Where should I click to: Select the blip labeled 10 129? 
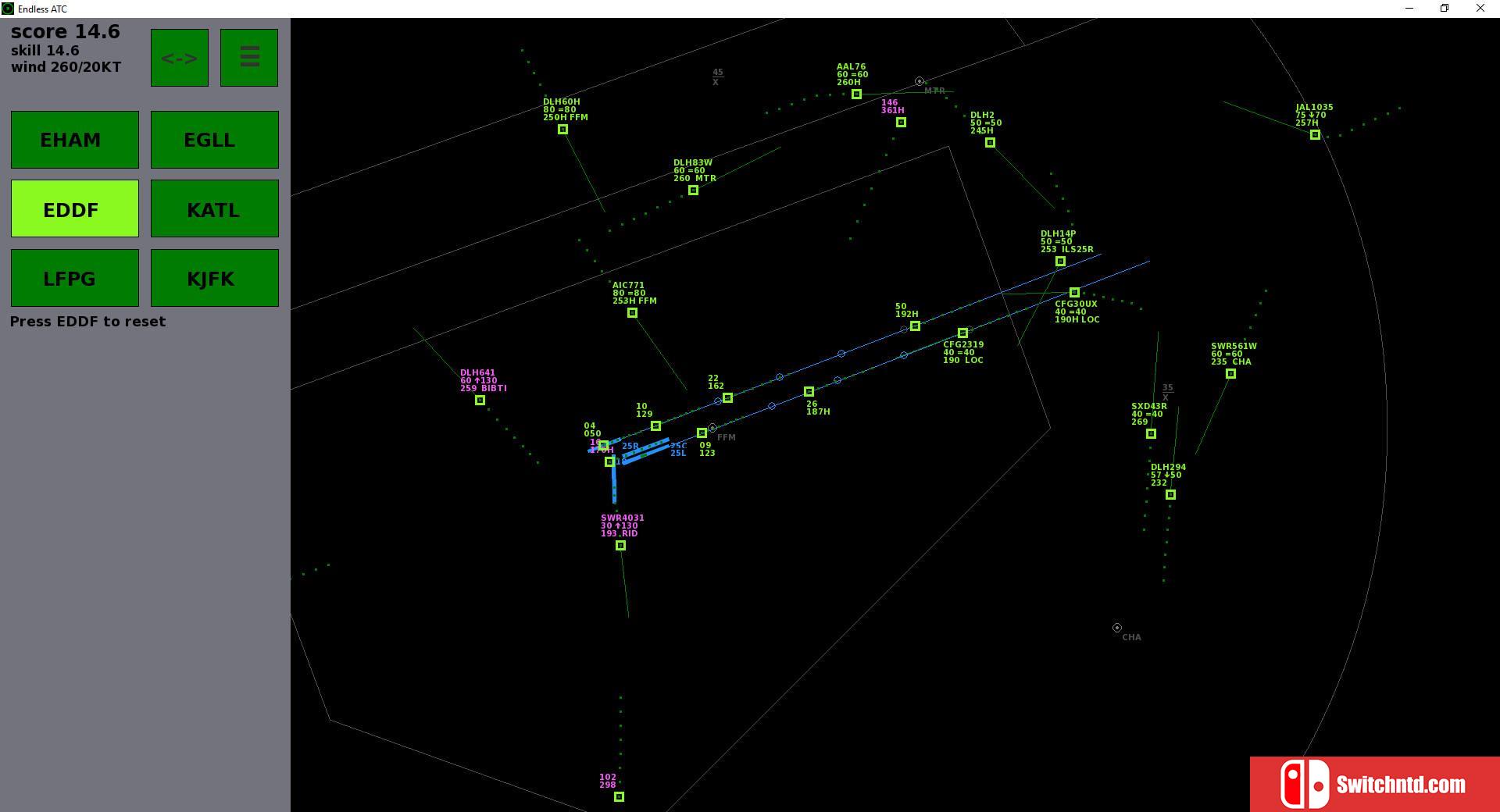(x=655, y=426)
